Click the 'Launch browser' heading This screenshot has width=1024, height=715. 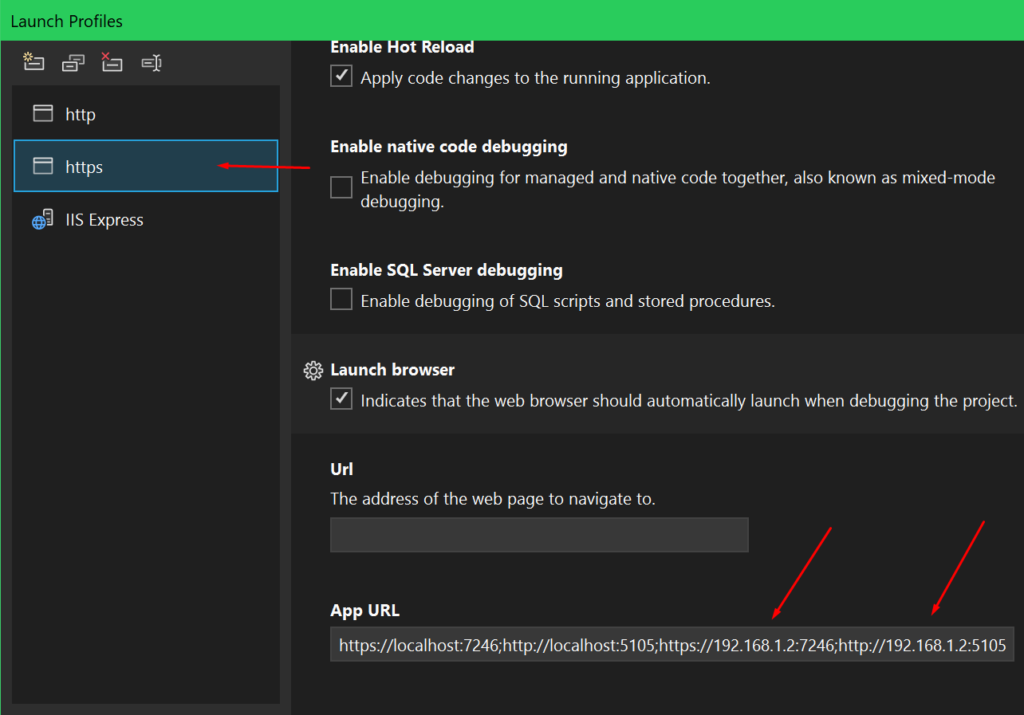392,370
